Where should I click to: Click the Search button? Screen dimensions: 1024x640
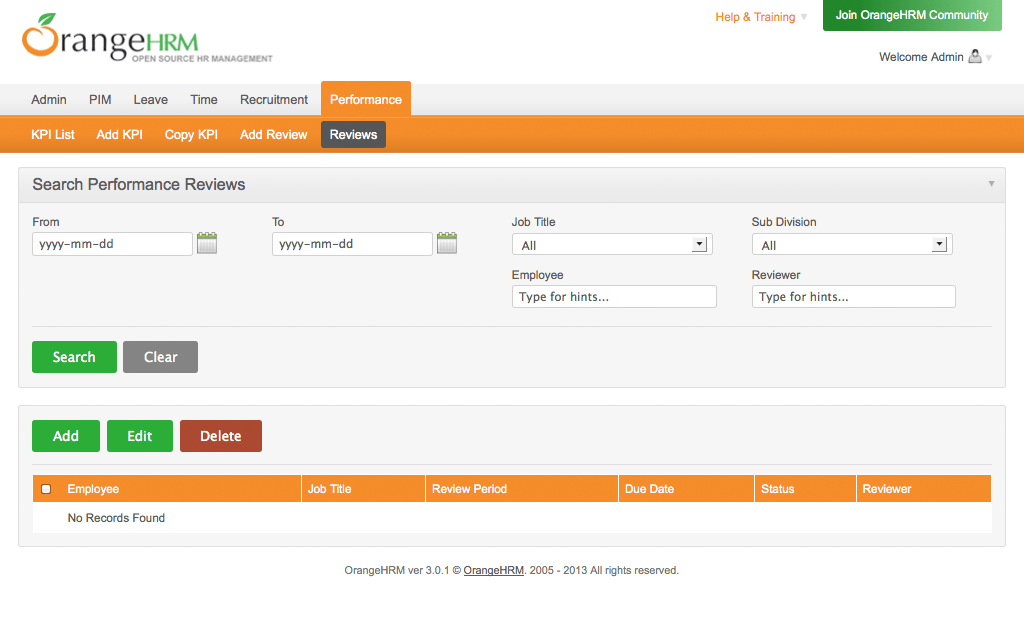pos(73,356)
